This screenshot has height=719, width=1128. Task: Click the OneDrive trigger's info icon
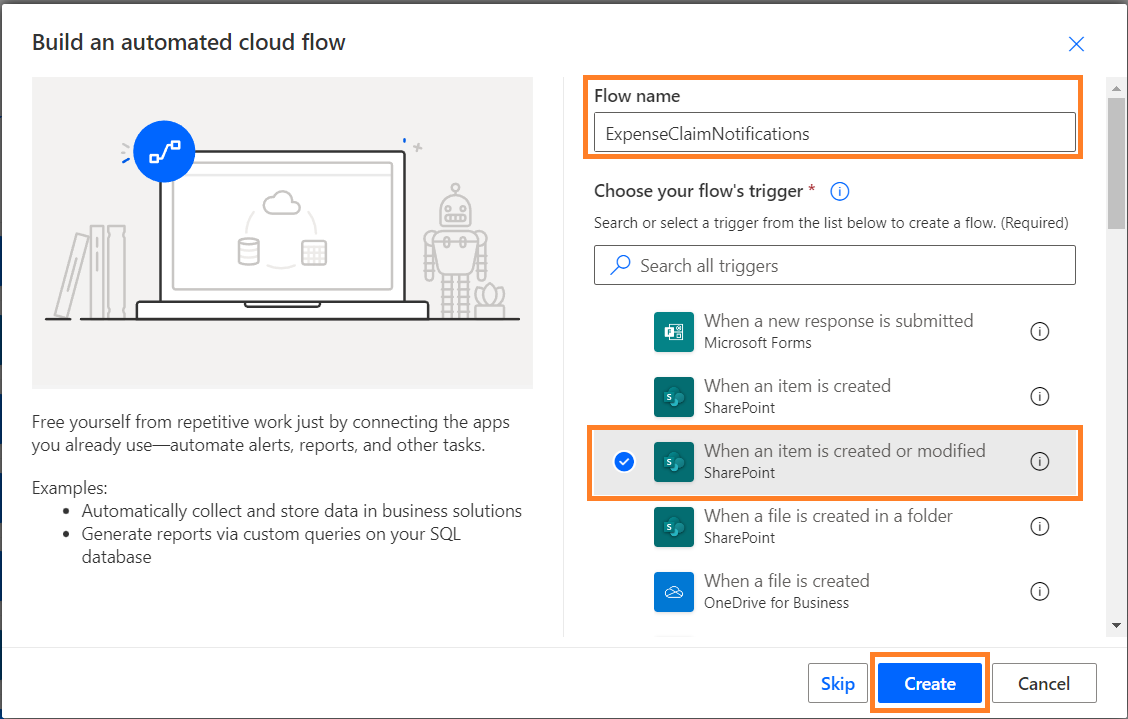click(x=1040, y=591)
